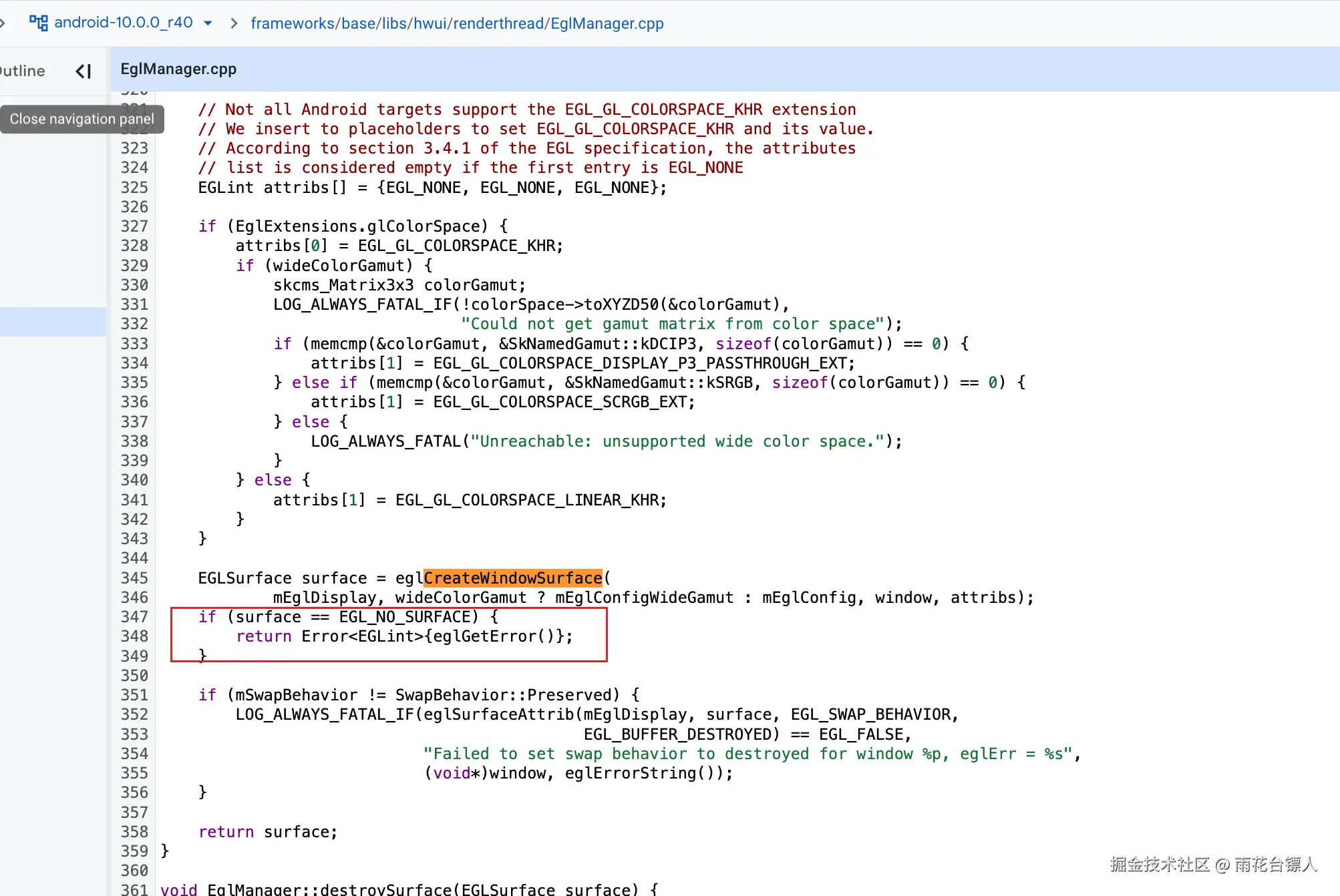Viewport: 1340px width, 896px height.
Task: Click the branch tree icon beside android-10.0.0_r40
Action: pyautogui.click(x=38, y=23)
